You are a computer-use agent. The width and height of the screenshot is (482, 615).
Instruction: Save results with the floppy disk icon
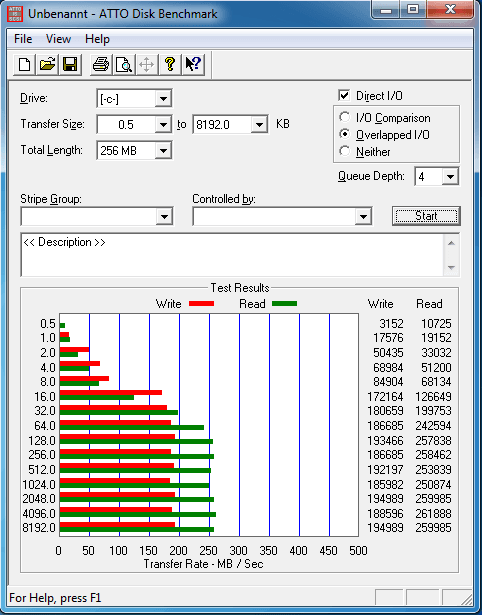point(70,64)
